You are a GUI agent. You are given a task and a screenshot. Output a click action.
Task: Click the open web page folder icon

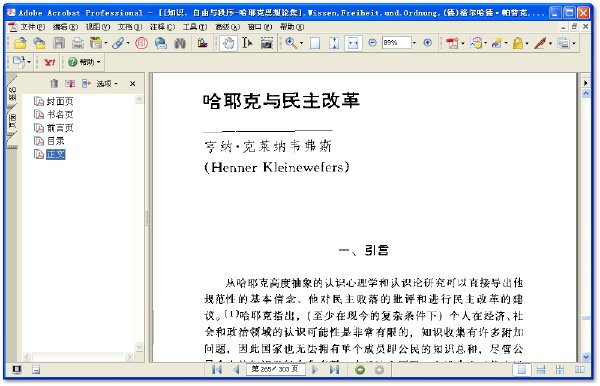pos(39,43)
